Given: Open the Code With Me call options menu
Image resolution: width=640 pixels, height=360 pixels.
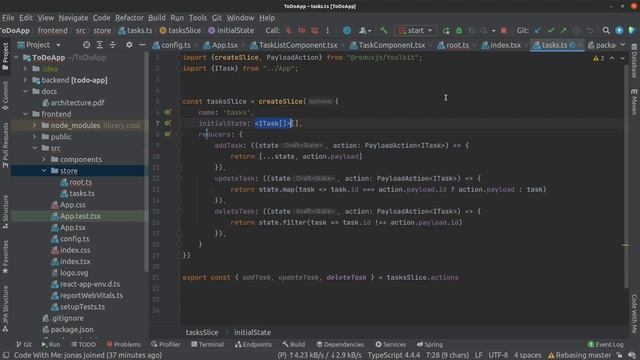Looking at the screenshot, I should [327, 31].
